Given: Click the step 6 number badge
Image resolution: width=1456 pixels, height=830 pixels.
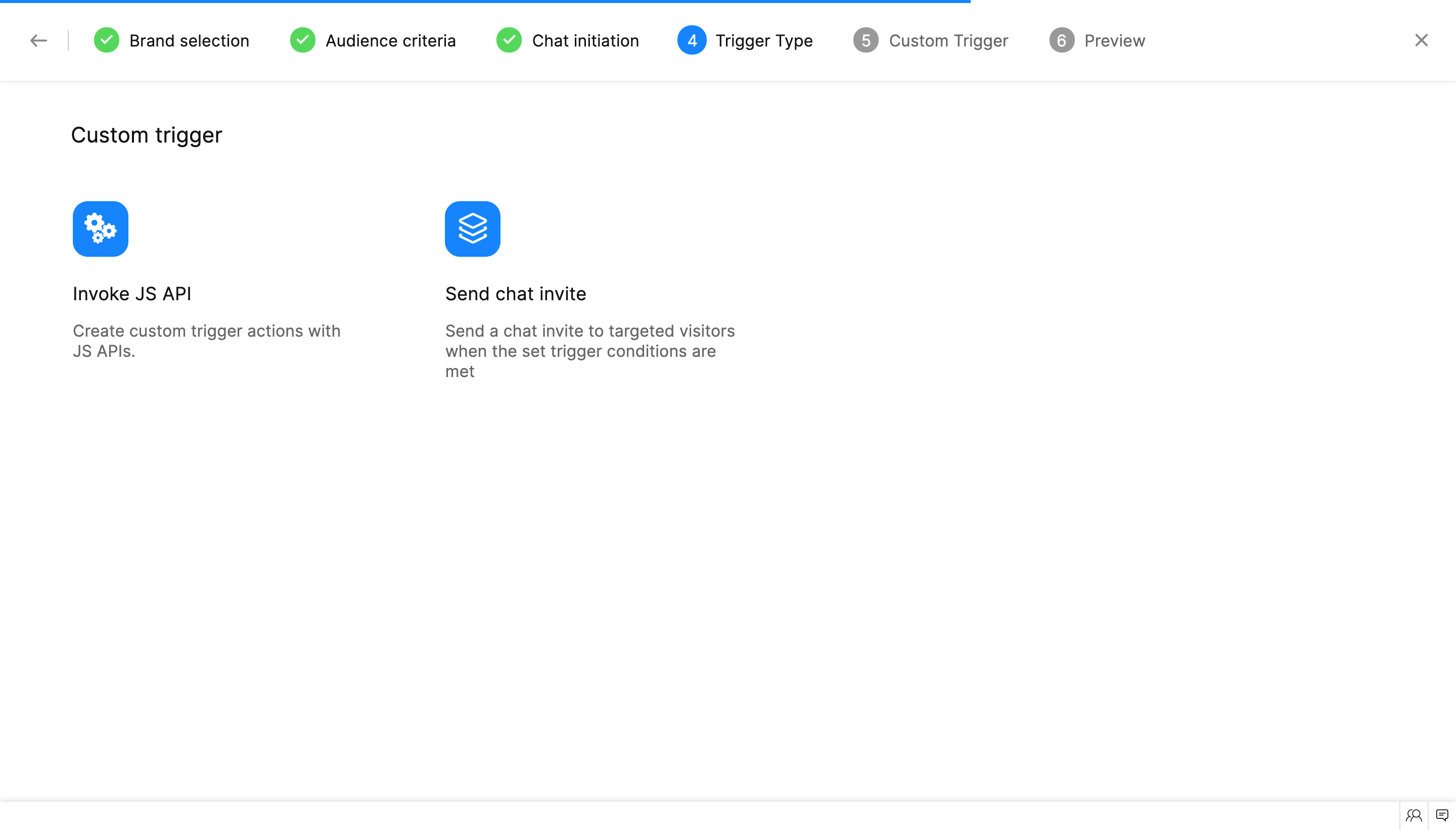Looking at the screenshot, I should [x=1061, y=40].
